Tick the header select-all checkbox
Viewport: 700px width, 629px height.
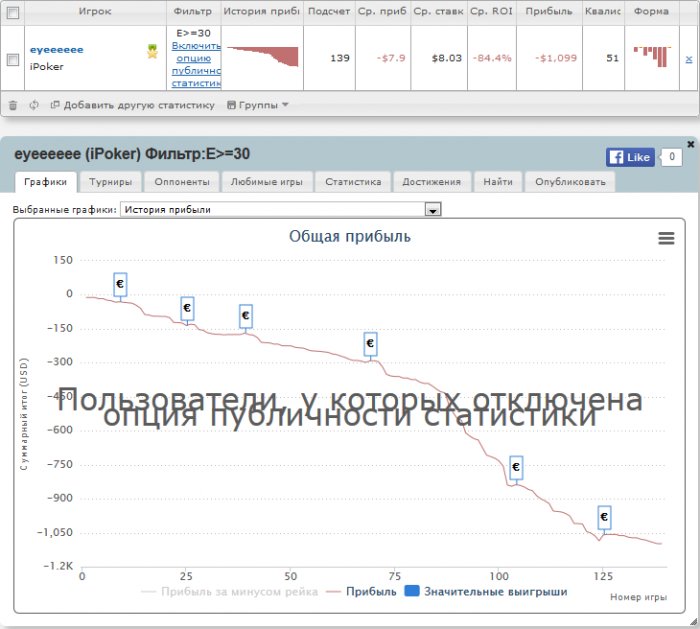tap(13, 12)
